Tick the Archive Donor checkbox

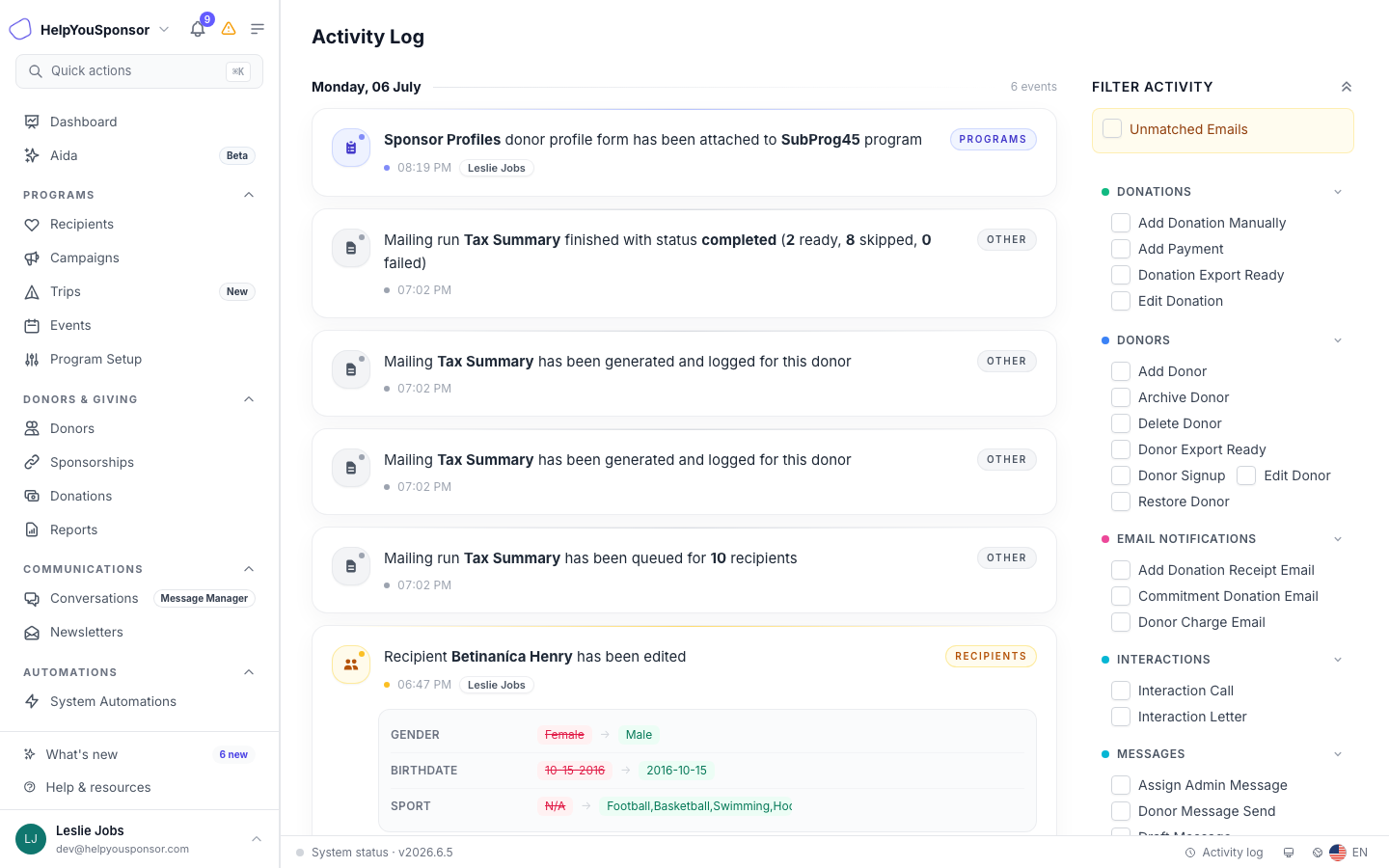1121,397
